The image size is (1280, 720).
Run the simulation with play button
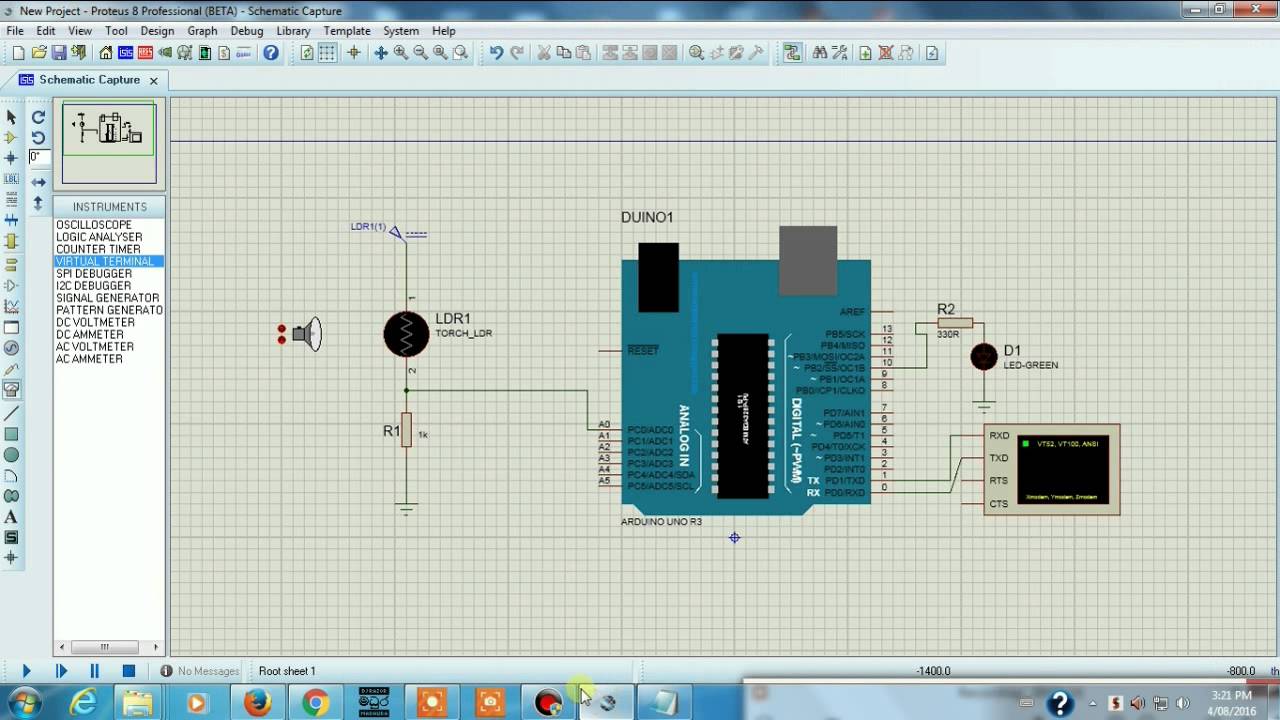point(26,671)
